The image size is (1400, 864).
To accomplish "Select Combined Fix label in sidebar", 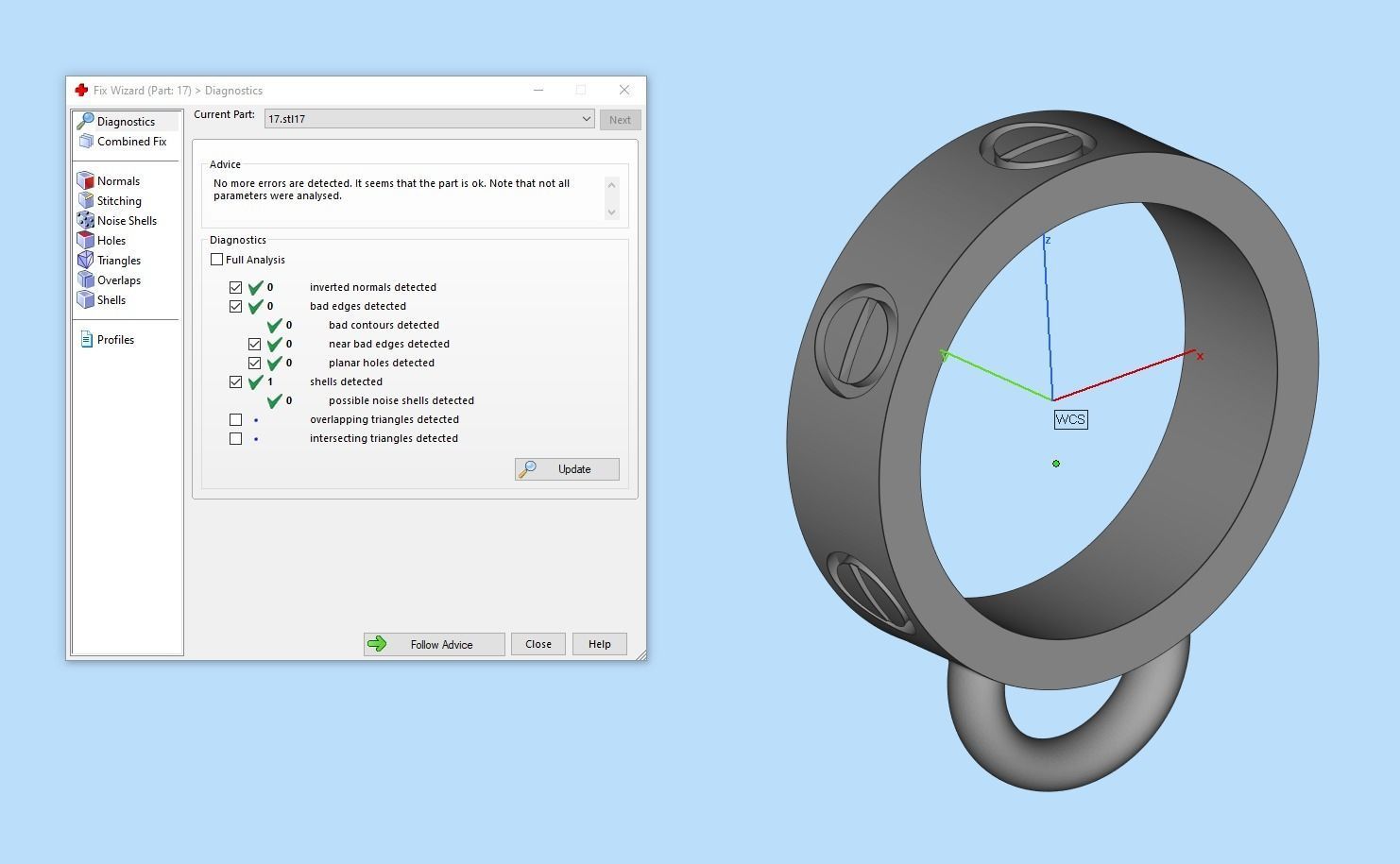I will pyautogui.click(x=131, y=141).
